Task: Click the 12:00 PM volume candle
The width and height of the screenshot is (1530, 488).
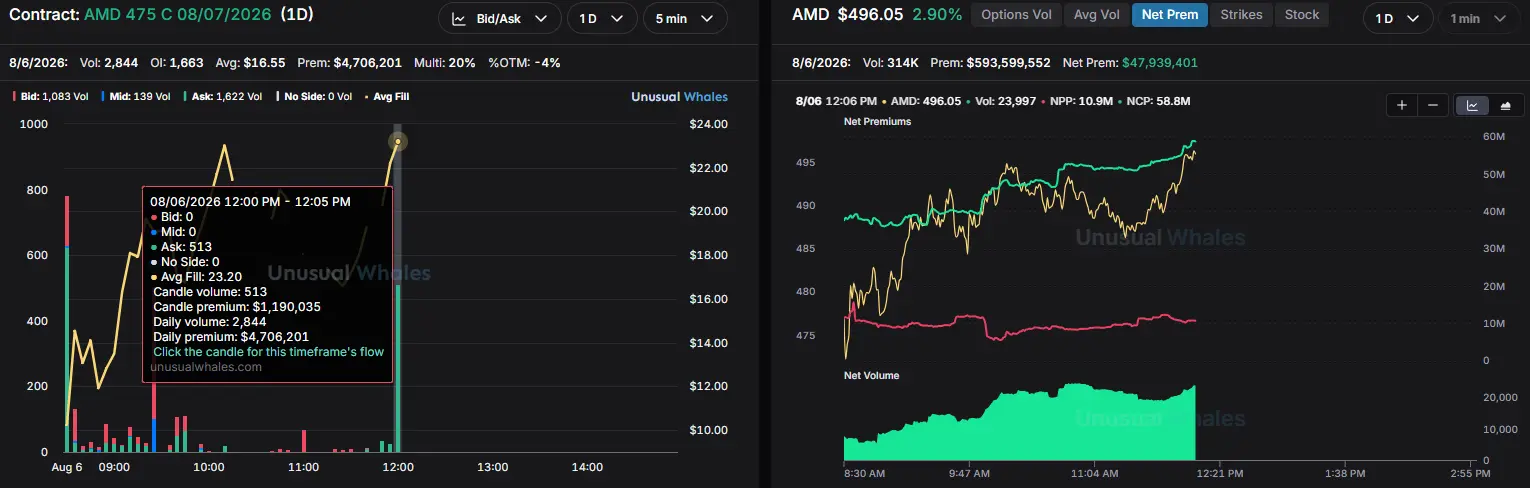Action: [x=398, y=368]
